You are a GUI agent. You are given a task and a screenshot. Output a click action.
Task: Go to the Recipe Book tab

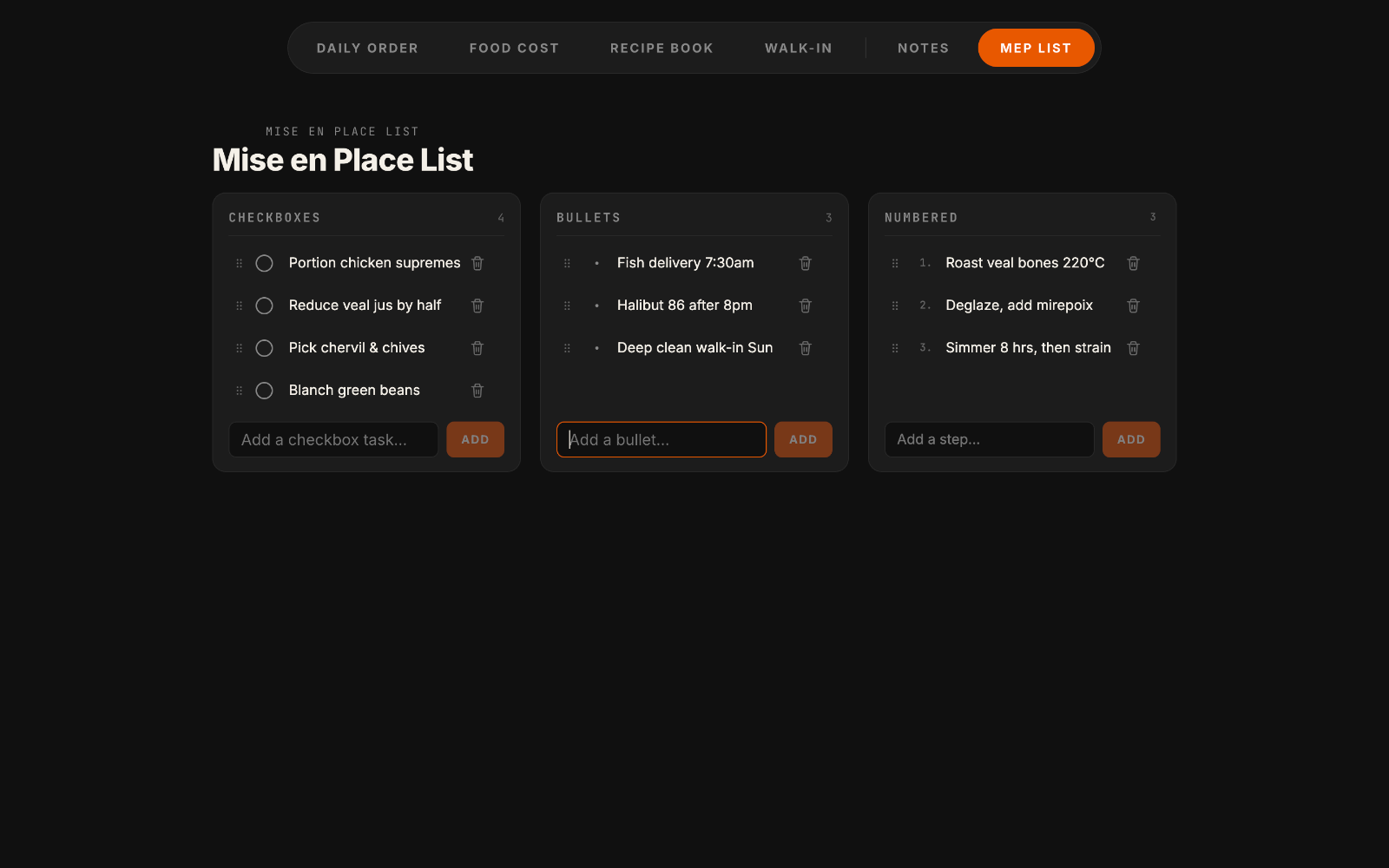662,48
